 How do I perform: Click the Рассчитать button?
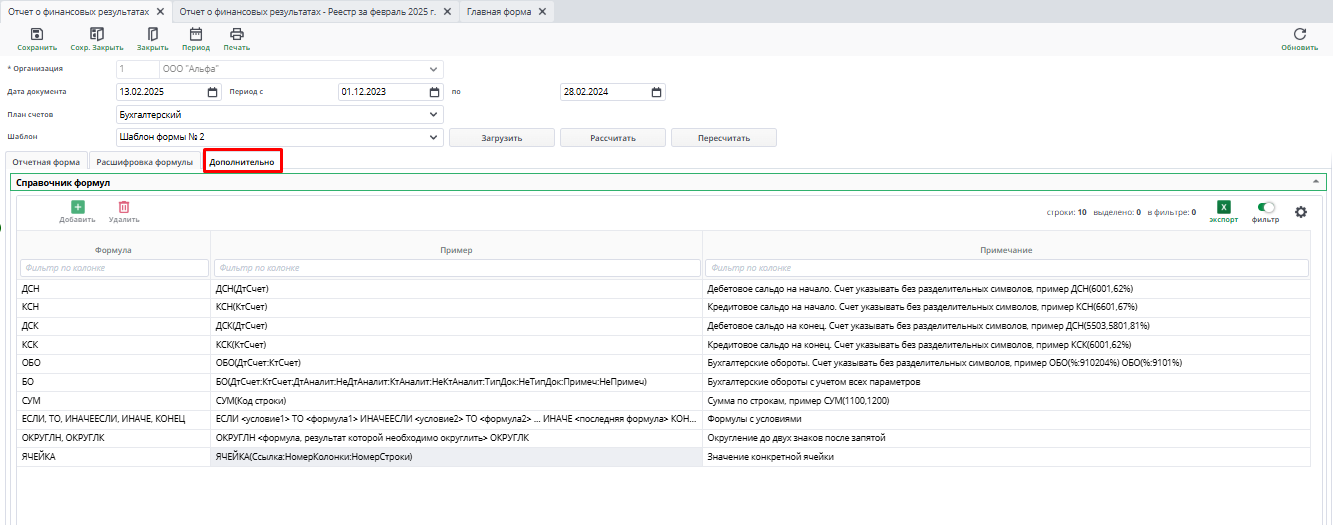coord(612,138)
